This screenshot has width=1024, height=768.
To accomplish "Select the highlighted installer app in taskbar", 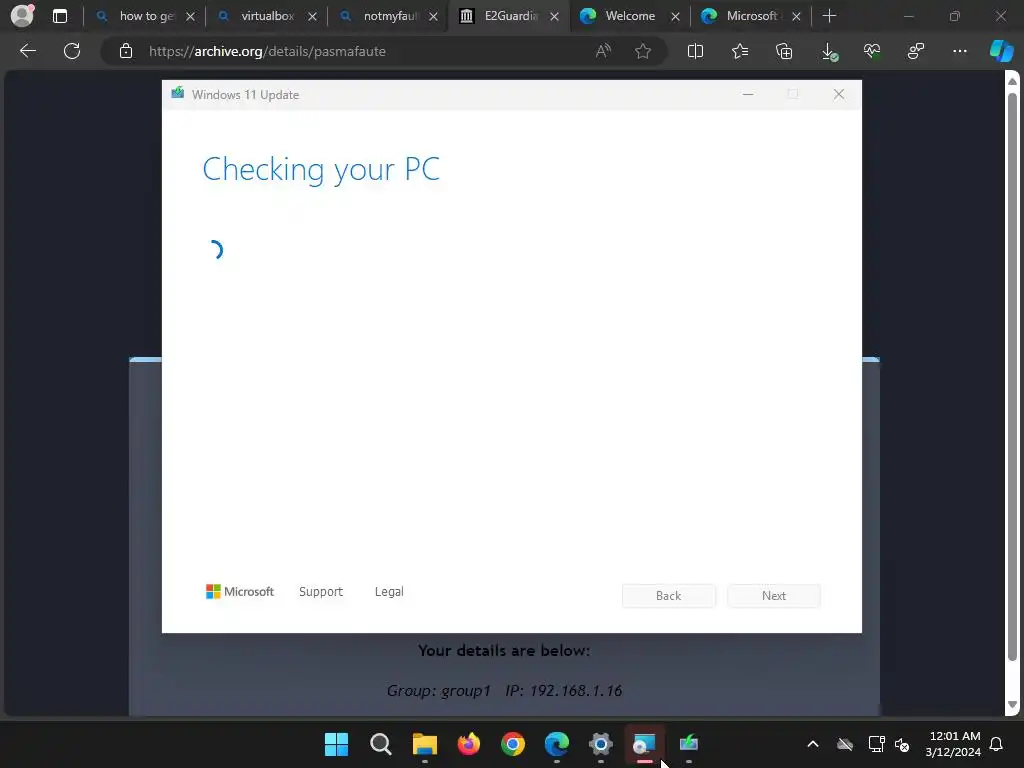I will 645,744.
